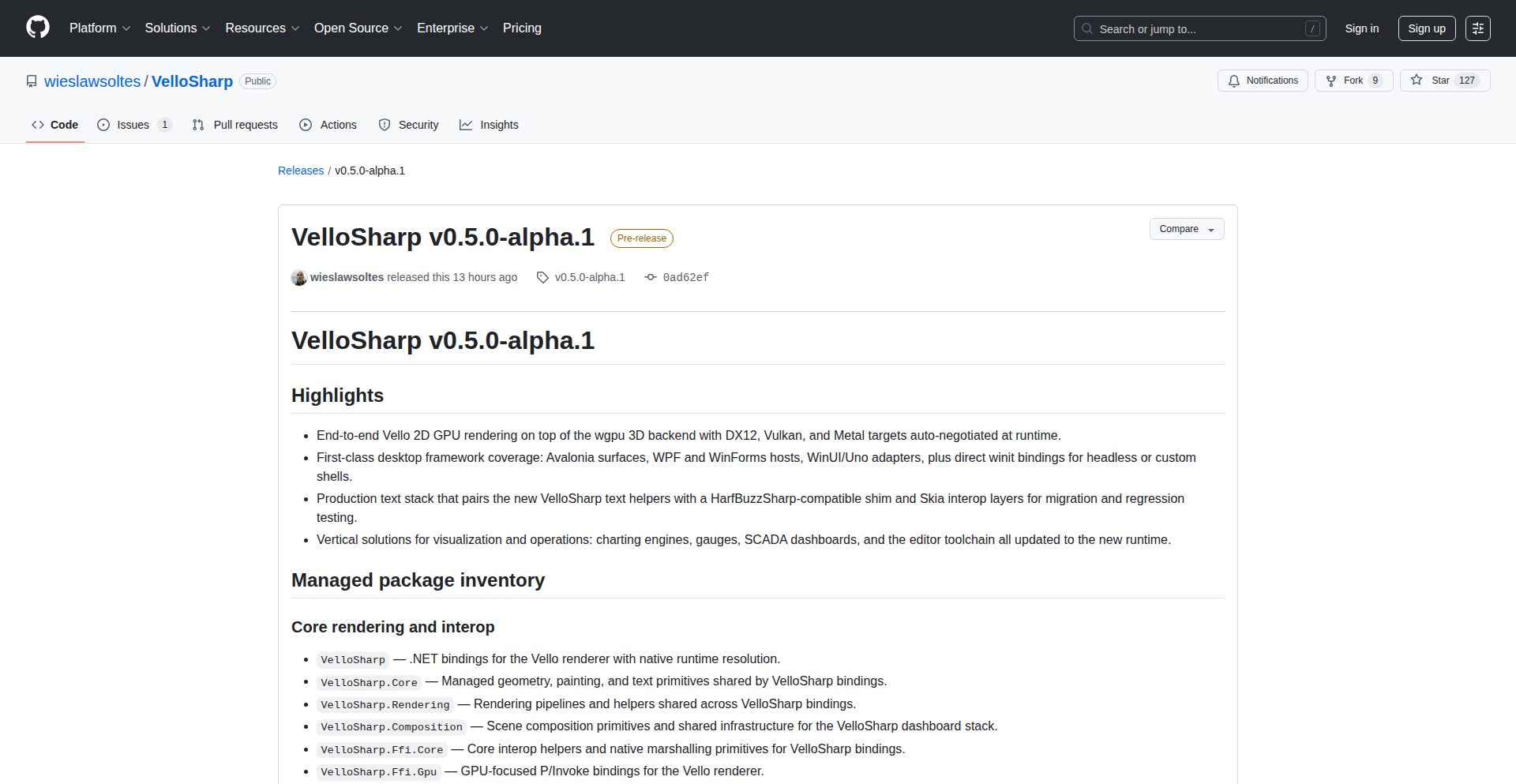Expand the Open Source menu

(358, 28)
